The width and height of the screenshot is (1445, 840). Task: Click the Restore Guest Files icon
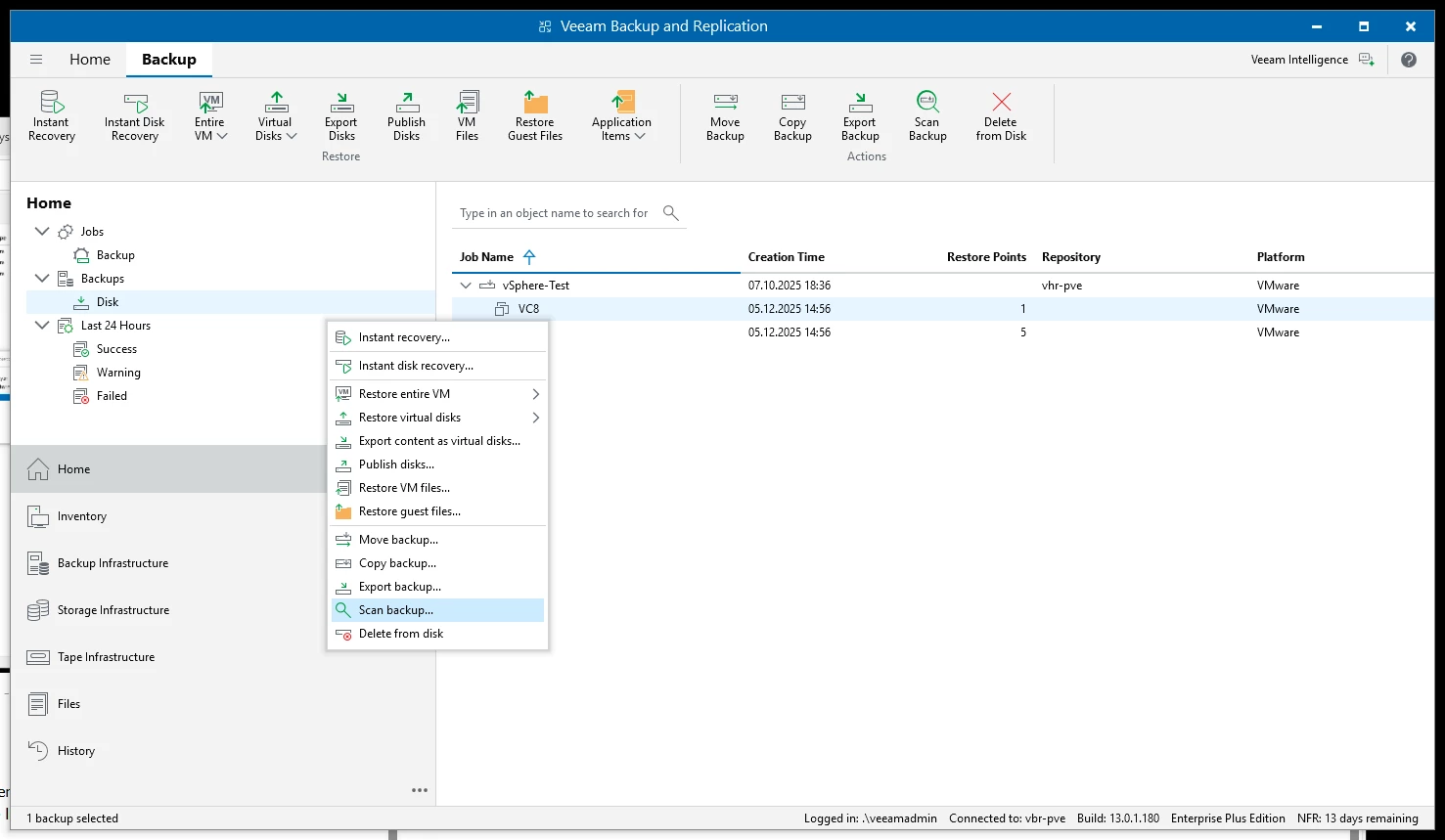535,104
